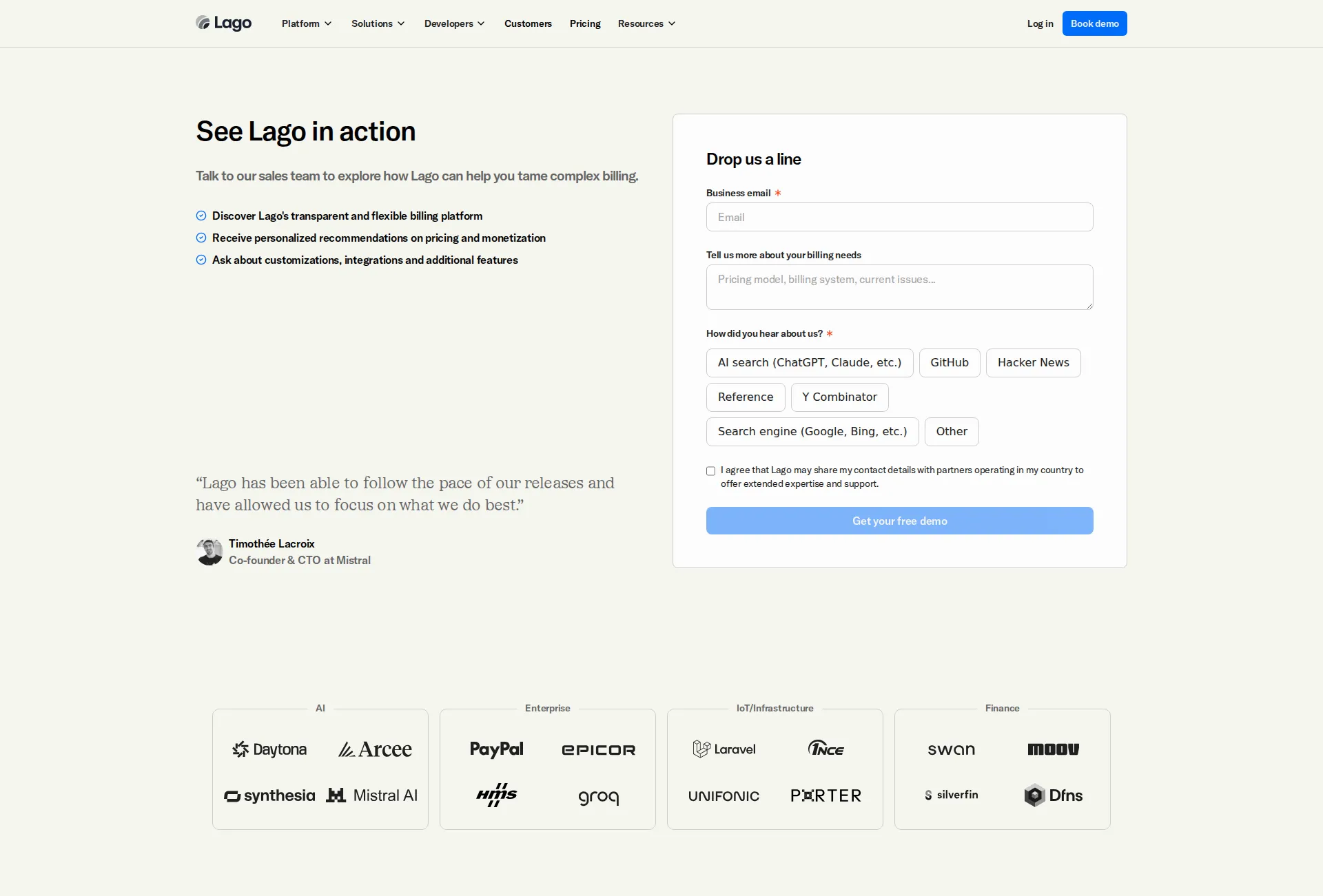1323x896 pixels.
Task: Expand the Solutions dropdown
Action: 378,23
